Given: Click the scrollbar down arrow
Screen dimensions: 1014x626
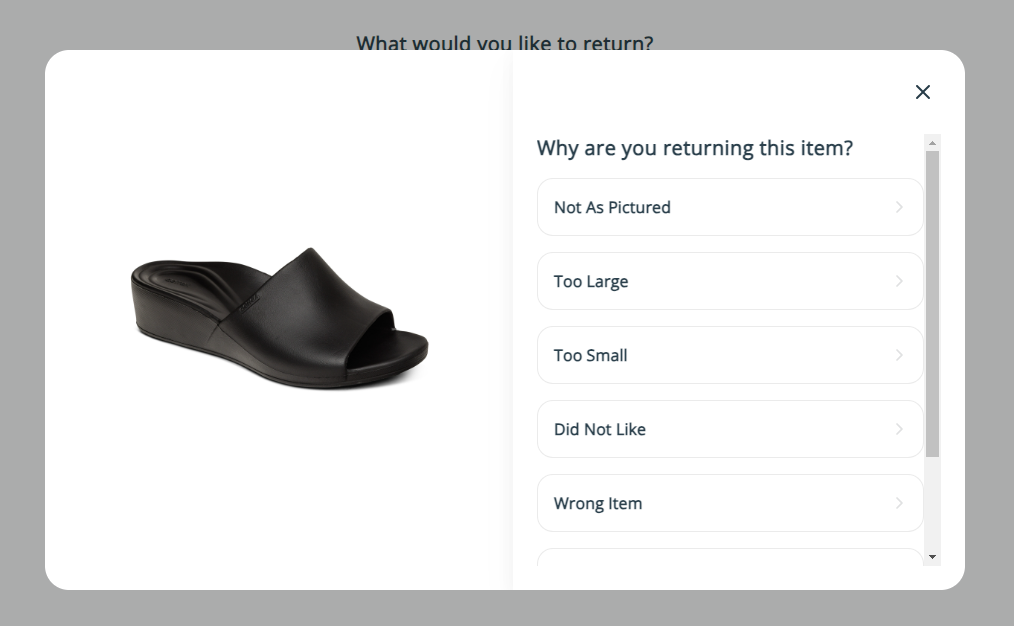Looking at the screenshot, I should 932,557.
